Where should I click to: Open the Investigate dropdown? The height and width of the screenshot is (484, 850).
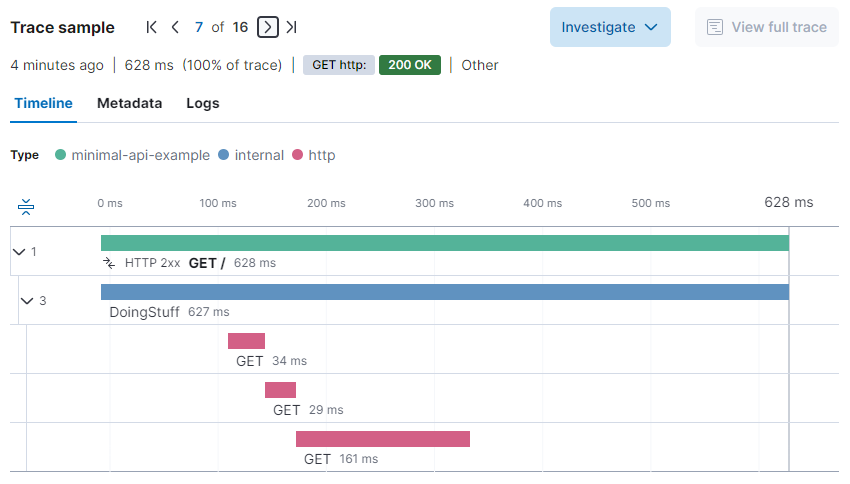(x=610, y=27)
